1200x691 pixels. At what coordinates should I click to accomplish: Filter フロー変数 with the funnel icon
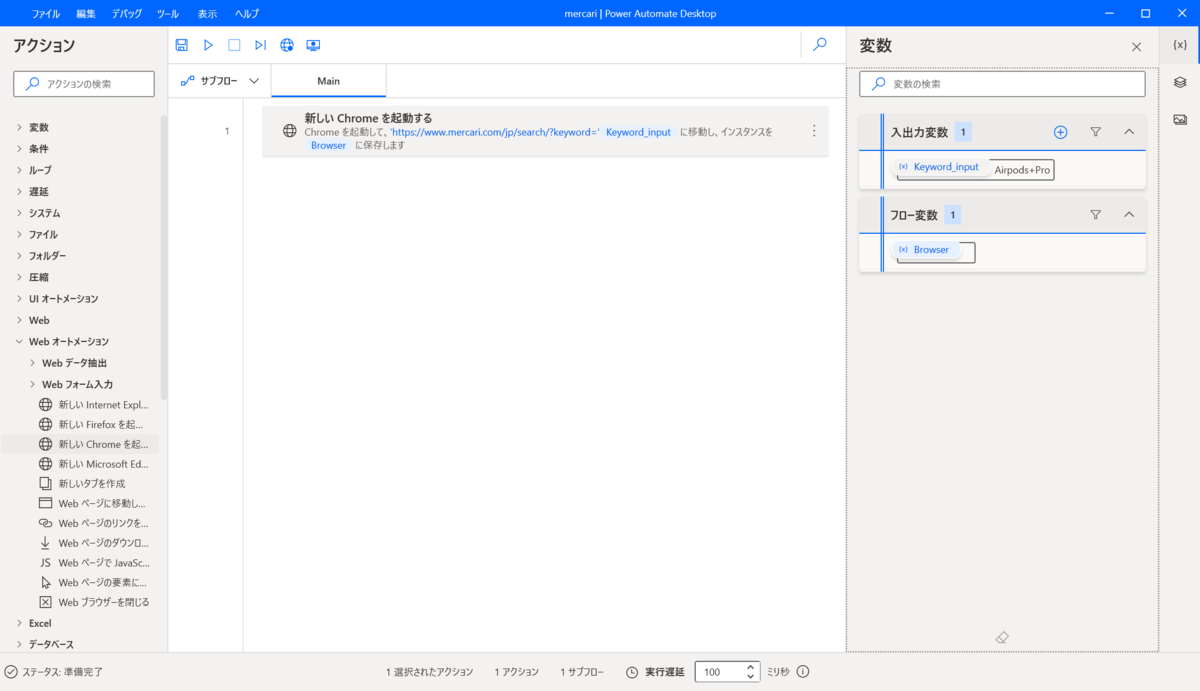pos(1095,215)
